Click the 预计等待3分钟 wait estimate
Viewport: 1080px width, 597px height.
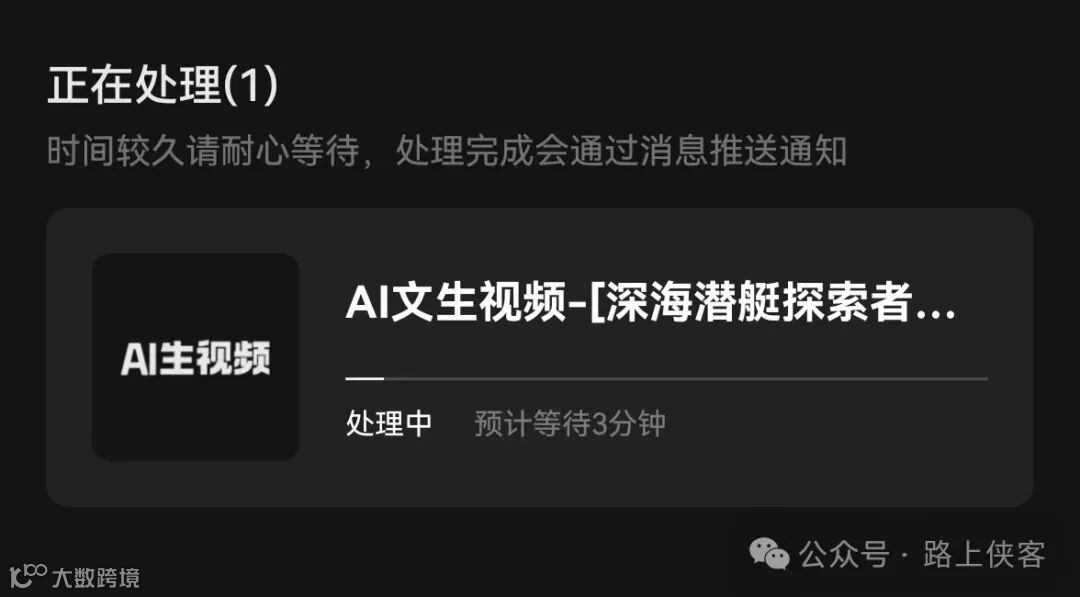570,423
